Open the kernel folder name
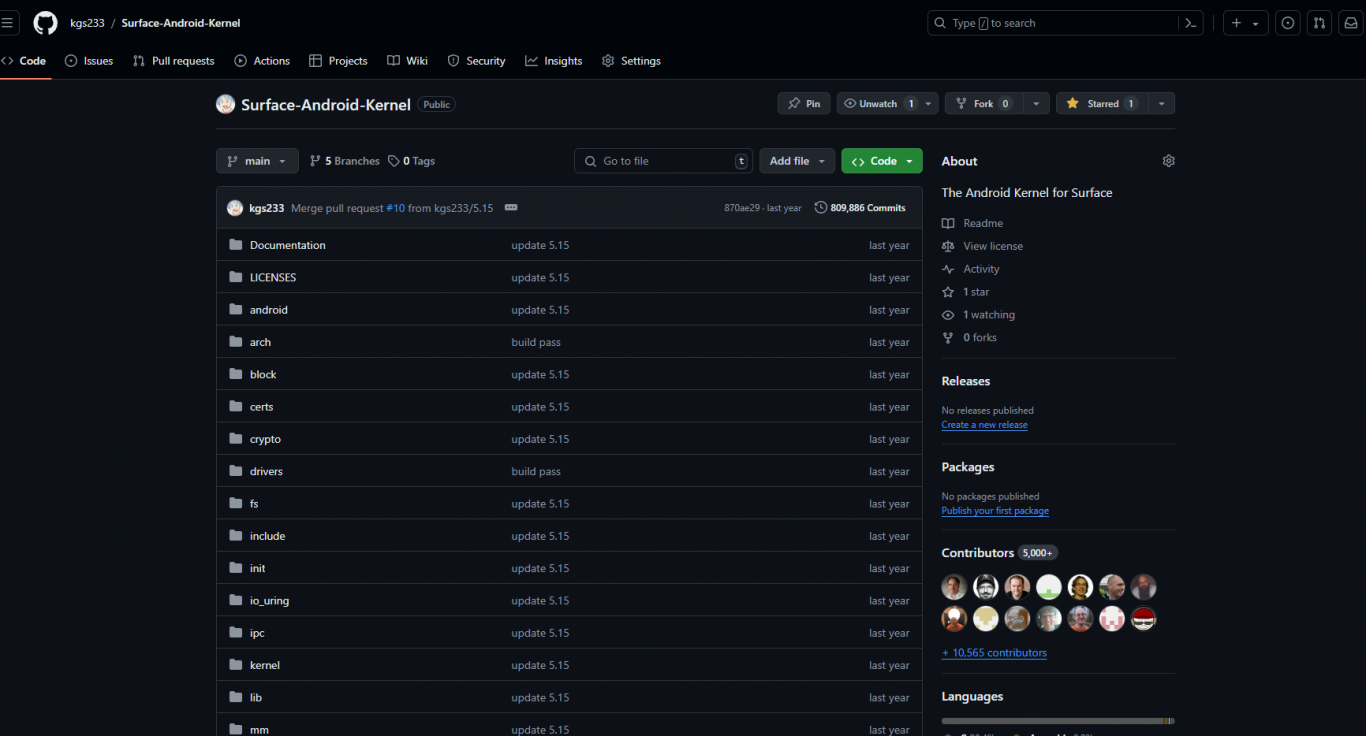This screenshot has height=736, width=1366. [x=265, y=665]
